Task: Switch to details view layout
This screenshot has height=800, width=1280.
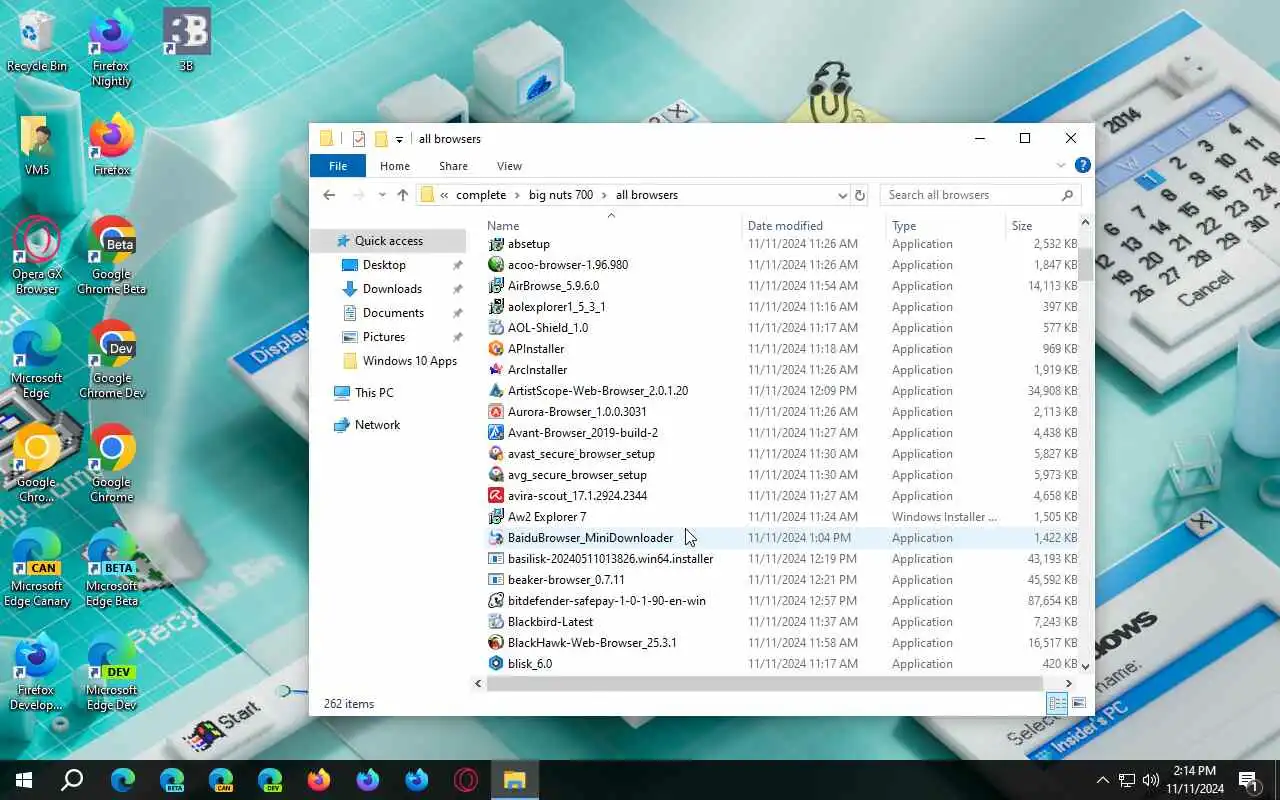Action: [x=1057, y=704]
